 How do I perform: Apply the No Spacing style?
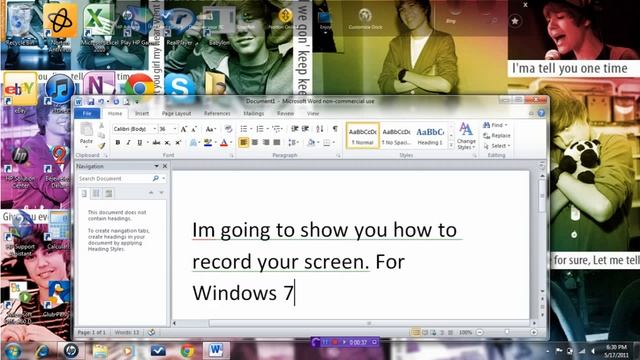(x=396, y=136)
